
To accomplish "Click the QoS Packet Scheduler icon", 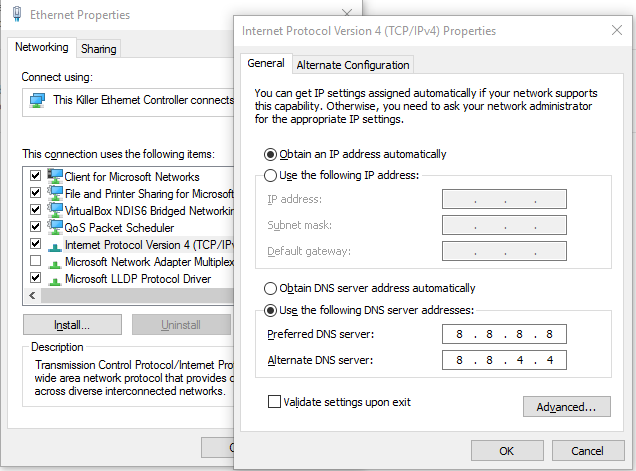I will coord(54,227).
